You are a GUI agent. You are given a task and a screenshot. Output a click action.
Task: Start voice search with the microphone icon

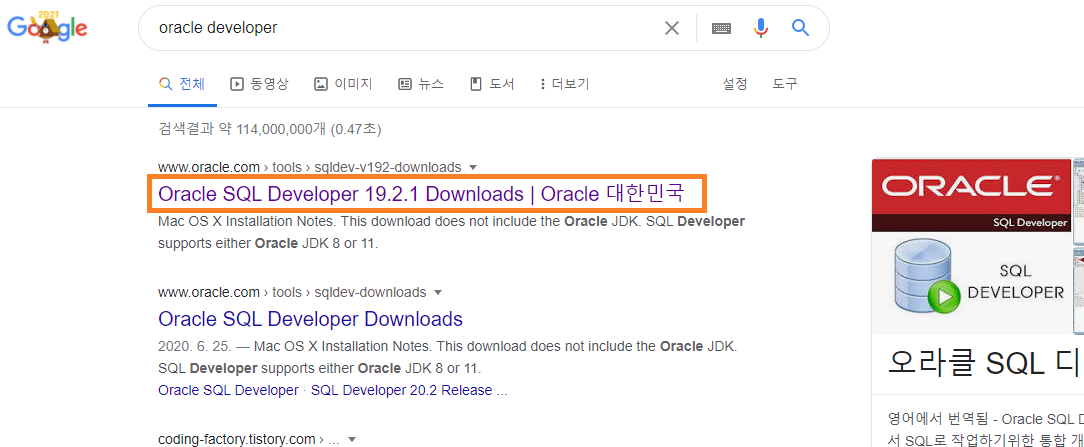click(x=761, y=28)
